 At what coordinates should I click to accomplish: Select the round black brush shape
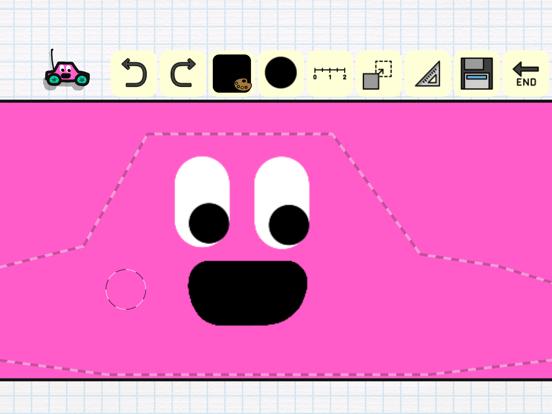click(281, 73)
